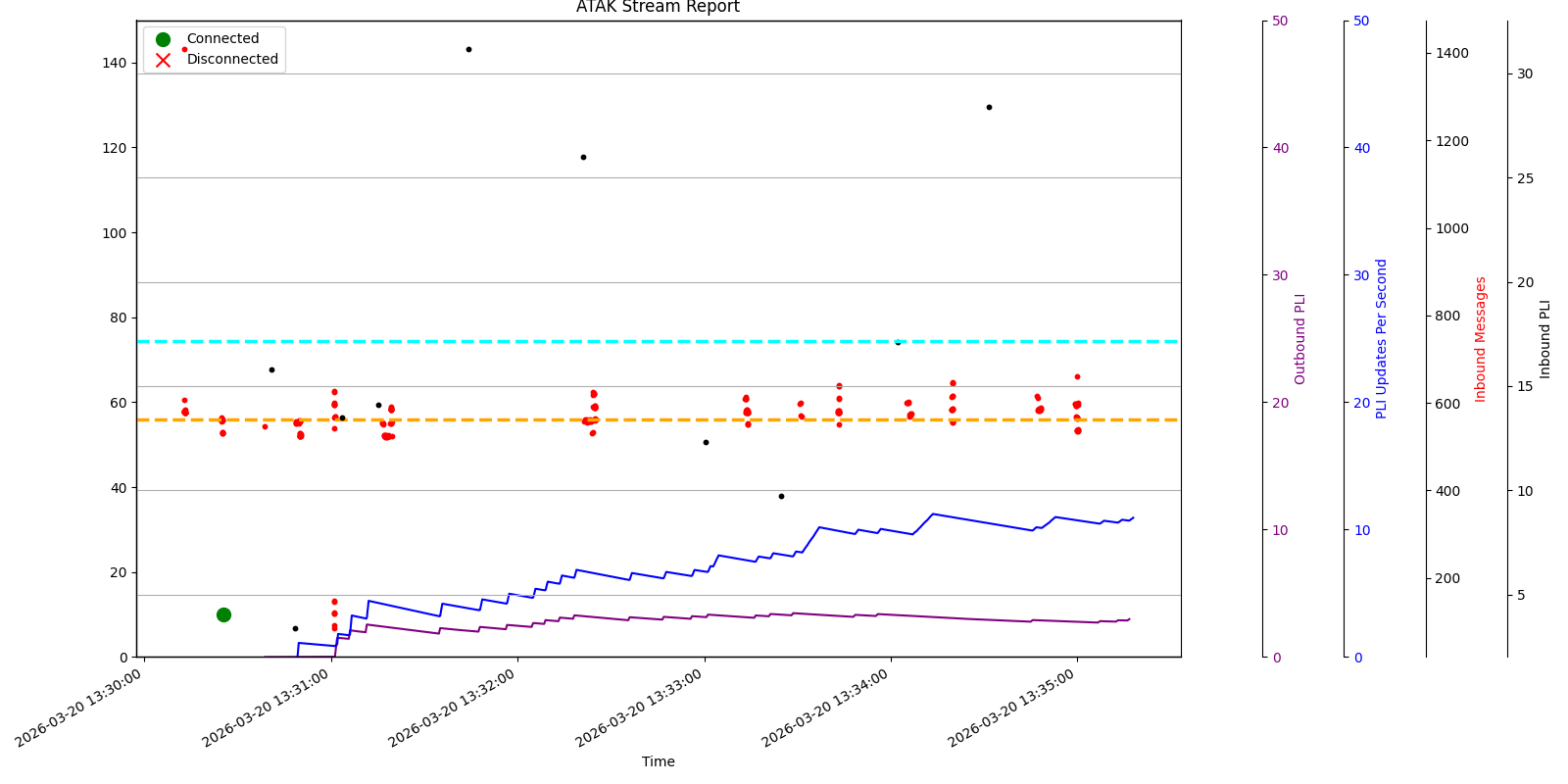Click the Inbound PLI axis label
The image size is (1568, 784).
click(1545, 338)
